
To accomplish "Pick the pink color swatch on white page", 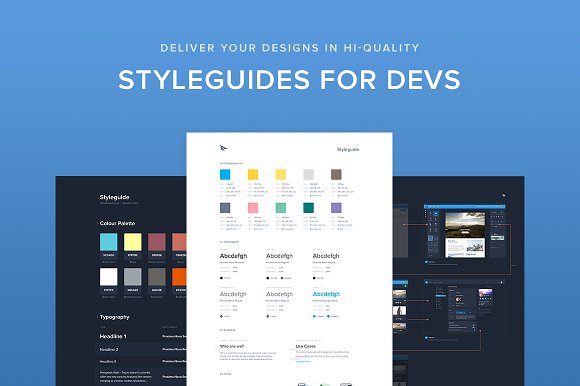I will pyautogui.click(x=253, y=207).
